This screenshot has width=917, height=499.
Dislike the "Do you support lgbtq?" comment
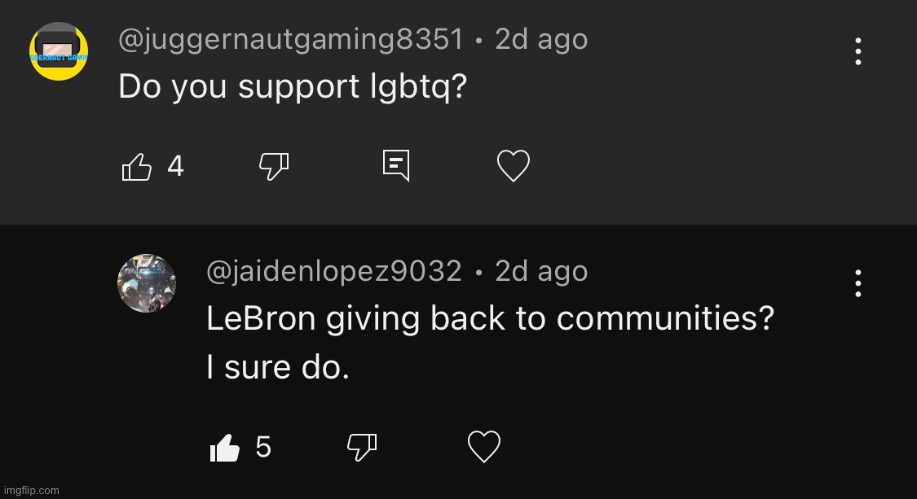pyautogui.click(x=274, y=167)
